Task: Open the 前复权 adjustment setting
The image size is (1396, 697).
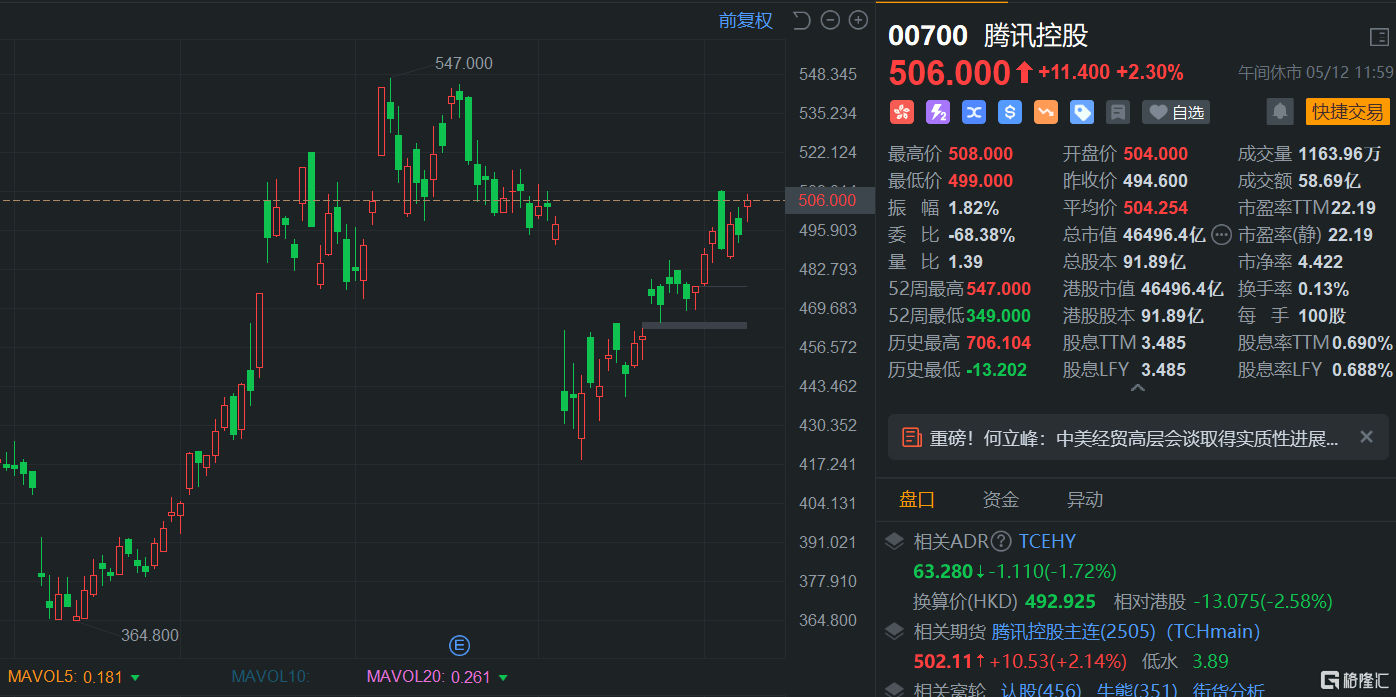Action: pyautogui.click(x=746, y=21)
